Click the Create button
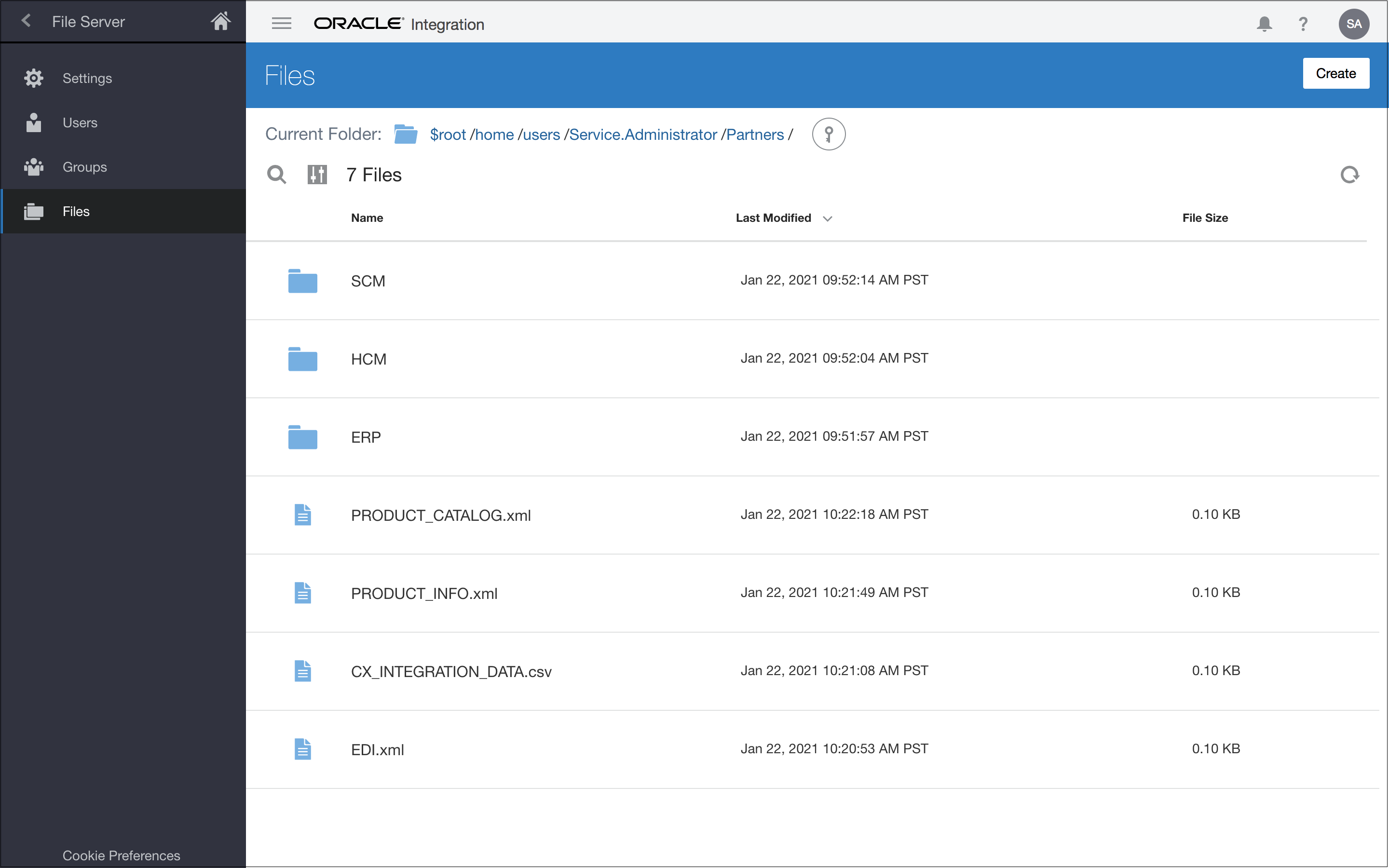1389x868 pixels. tap(1335, 73)
